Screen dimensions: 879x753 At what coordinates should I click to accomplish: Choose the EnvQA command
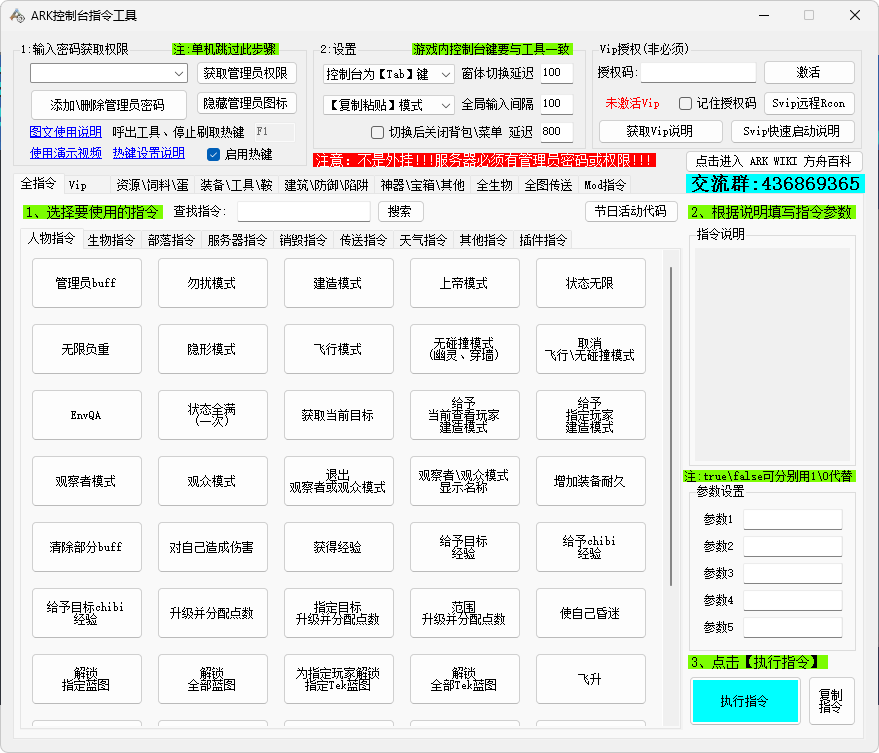click(87, 415)
